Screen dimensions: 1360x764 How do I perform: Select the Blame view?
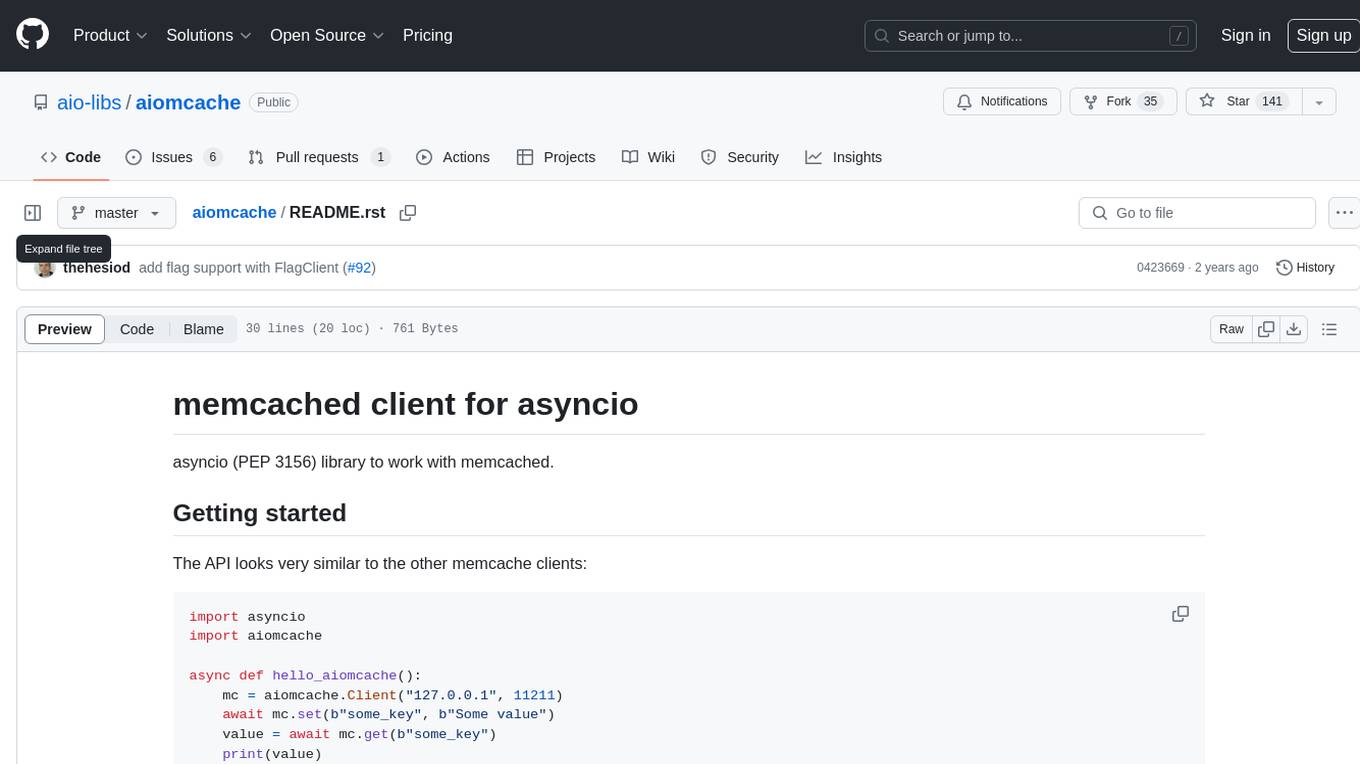point(203,329)
